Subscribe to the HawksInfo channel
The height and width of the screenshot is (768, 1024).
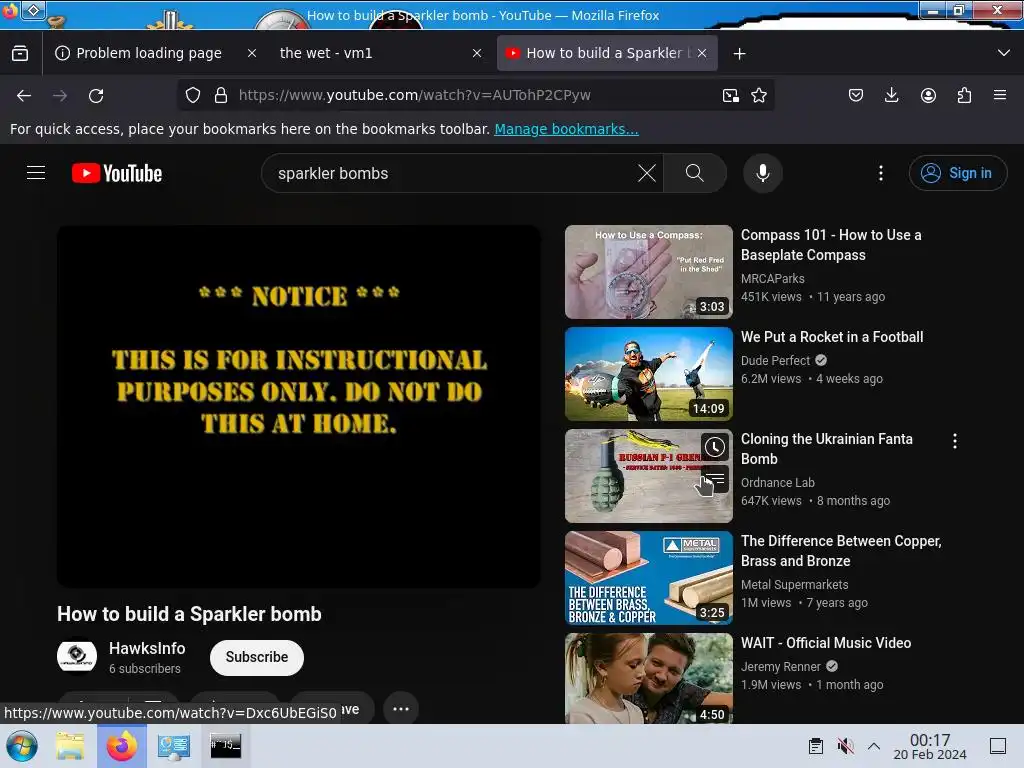tap(257, 657)
